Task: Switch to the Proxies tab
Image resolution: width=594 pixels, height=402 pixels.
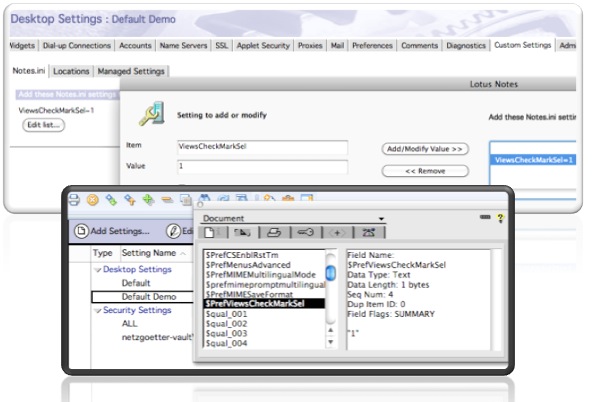Action: point(310,45)
